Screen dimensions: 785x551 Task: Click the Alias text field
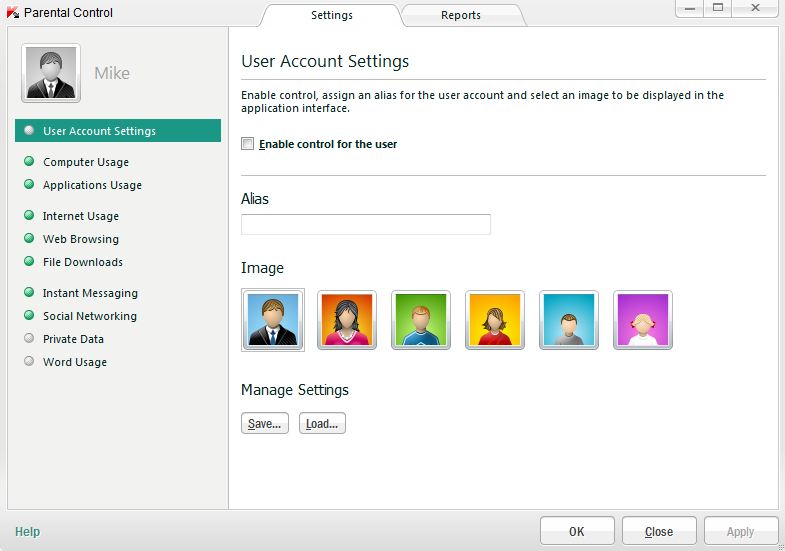pos(365,225)
